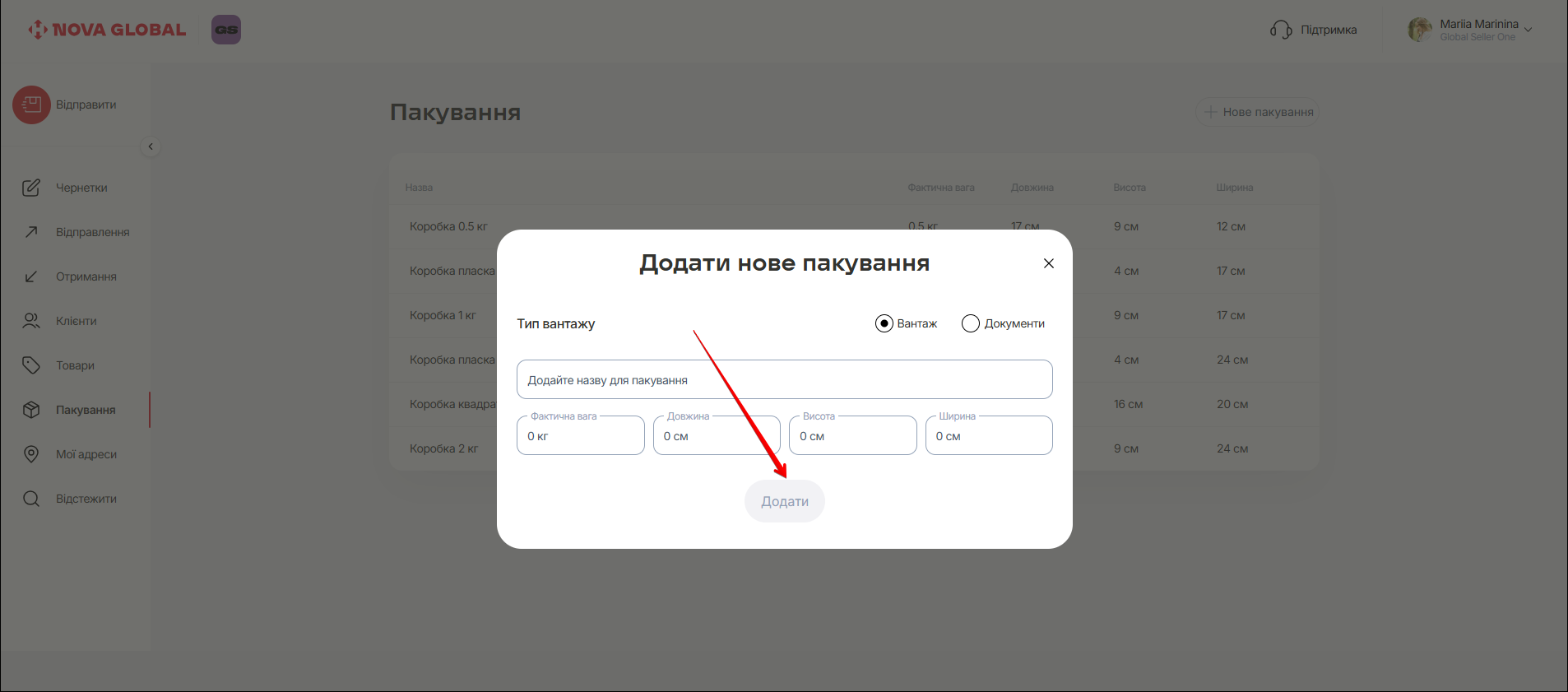1568x692 pixels.
Task: Focus the packaging name input field
Action: (x=784, y=380)
